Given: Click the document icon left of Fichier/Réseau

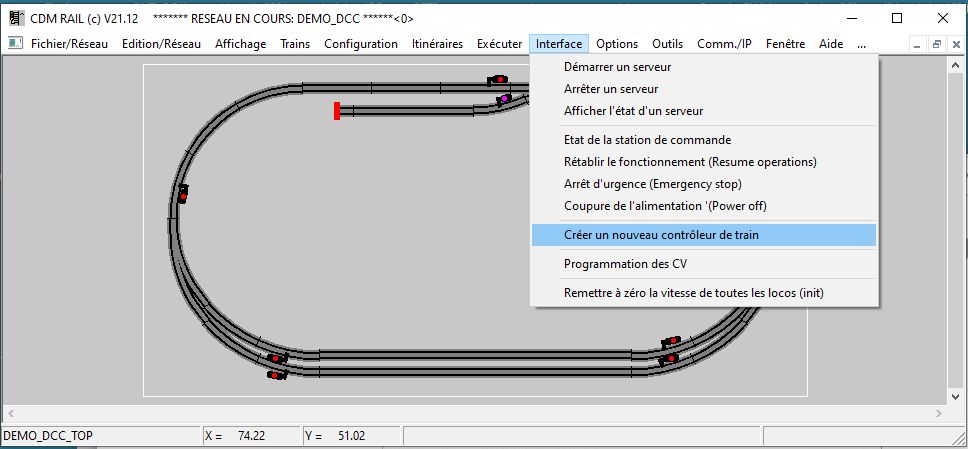Looking at the screenshot, I should (14, 44).
